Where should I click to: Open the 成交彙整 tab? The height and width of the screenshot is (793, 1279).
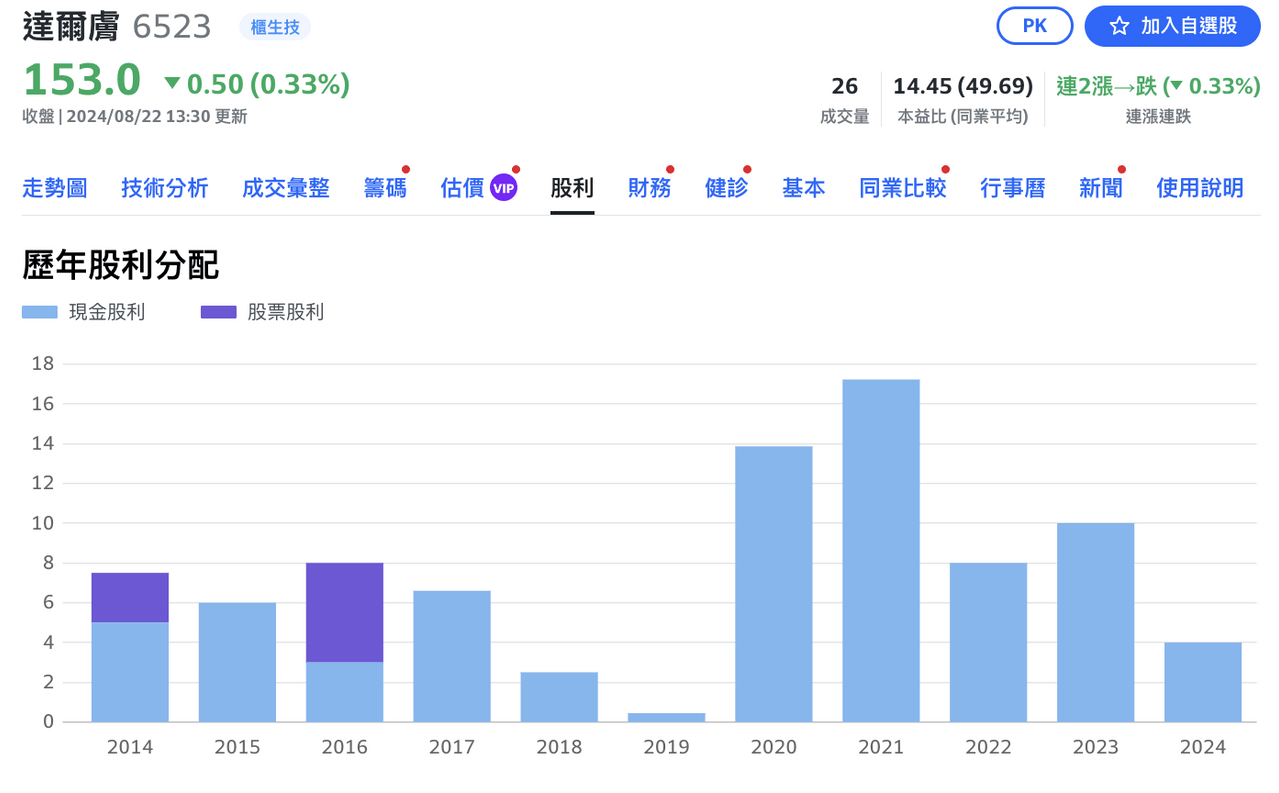click(286, 187)
